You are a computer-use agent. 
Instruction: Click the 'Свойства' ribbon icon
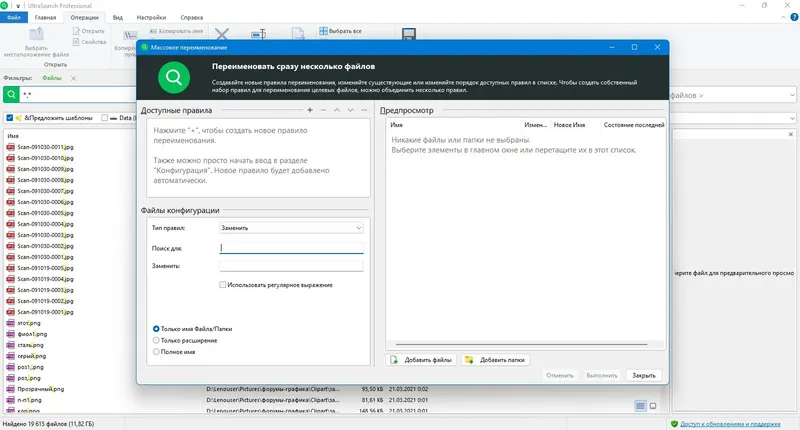(76, 42)
